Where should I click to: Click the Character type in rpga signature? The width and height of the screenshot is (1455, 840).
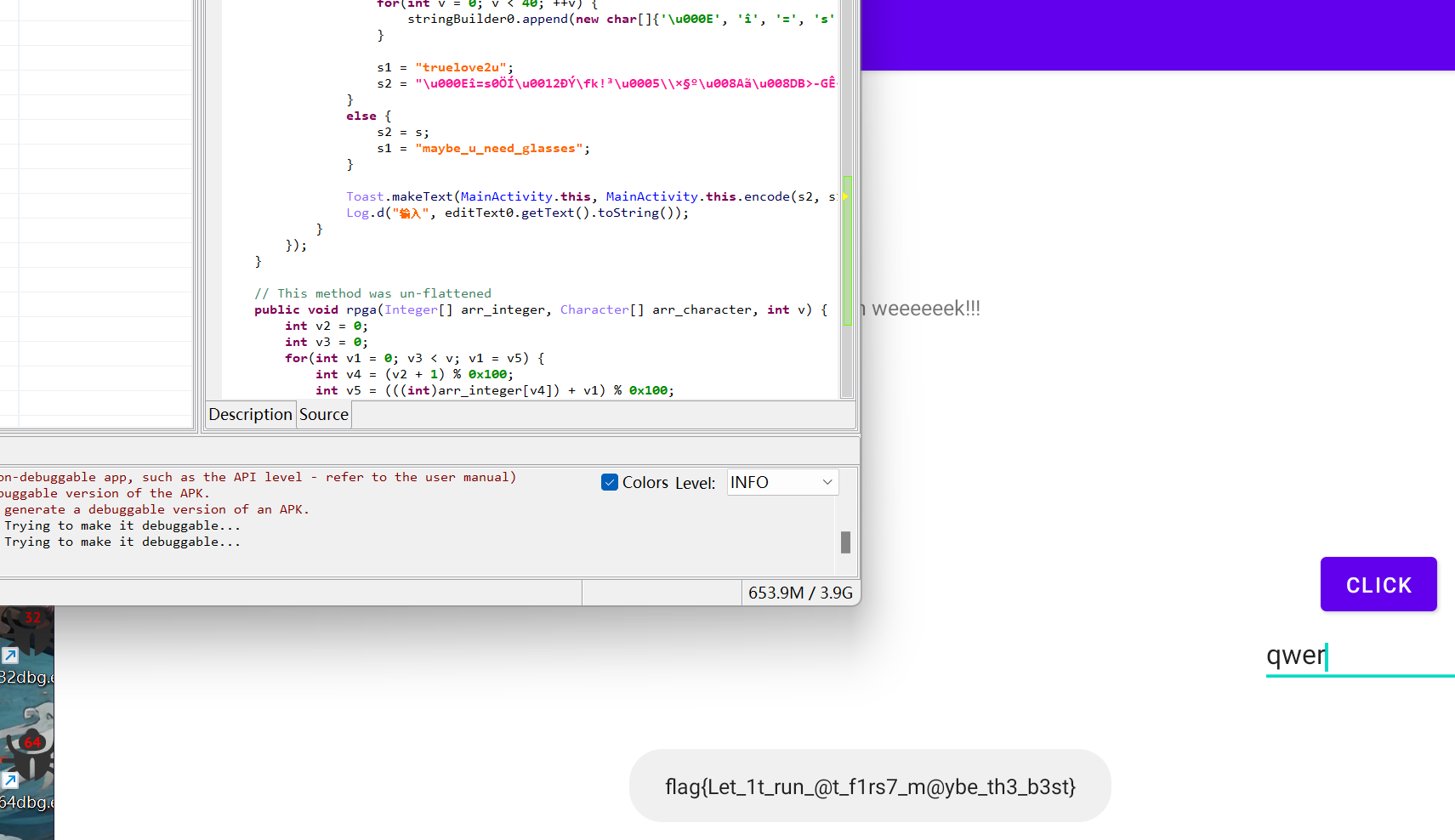[x=594, y=309]
